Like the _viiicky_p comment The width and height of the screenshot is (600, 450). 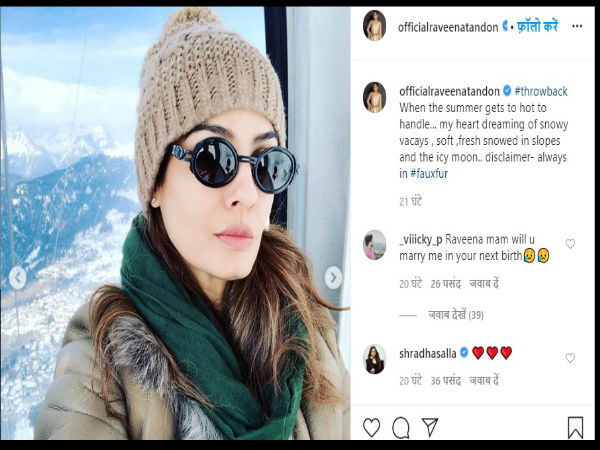click(570, 243)
